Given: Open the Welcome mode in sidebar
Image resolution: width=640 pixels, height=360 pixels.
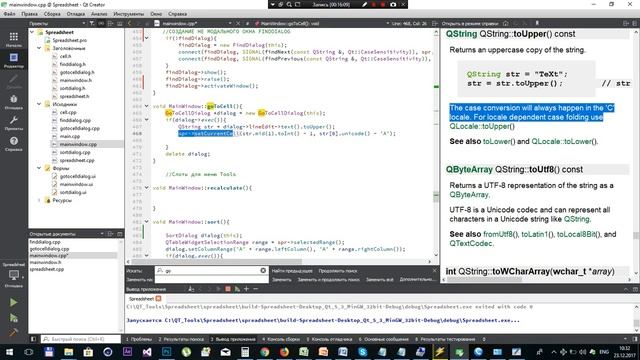Looking at the screenshot, I should coord(13,39).
